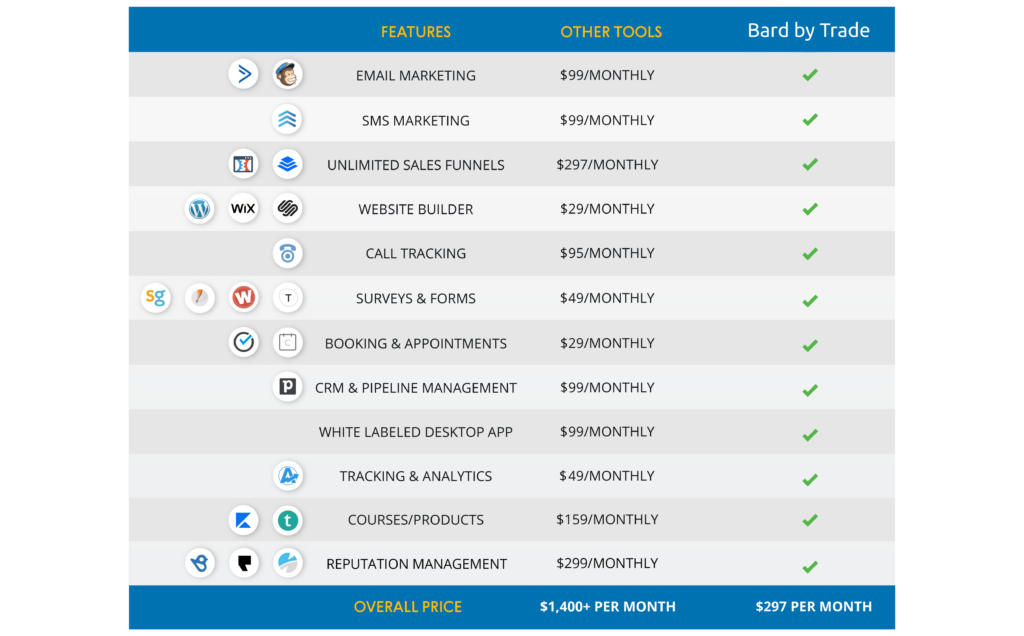Select the Kajabi 'K' icon
Screen dimensions: 1024x636
[243, 520]
